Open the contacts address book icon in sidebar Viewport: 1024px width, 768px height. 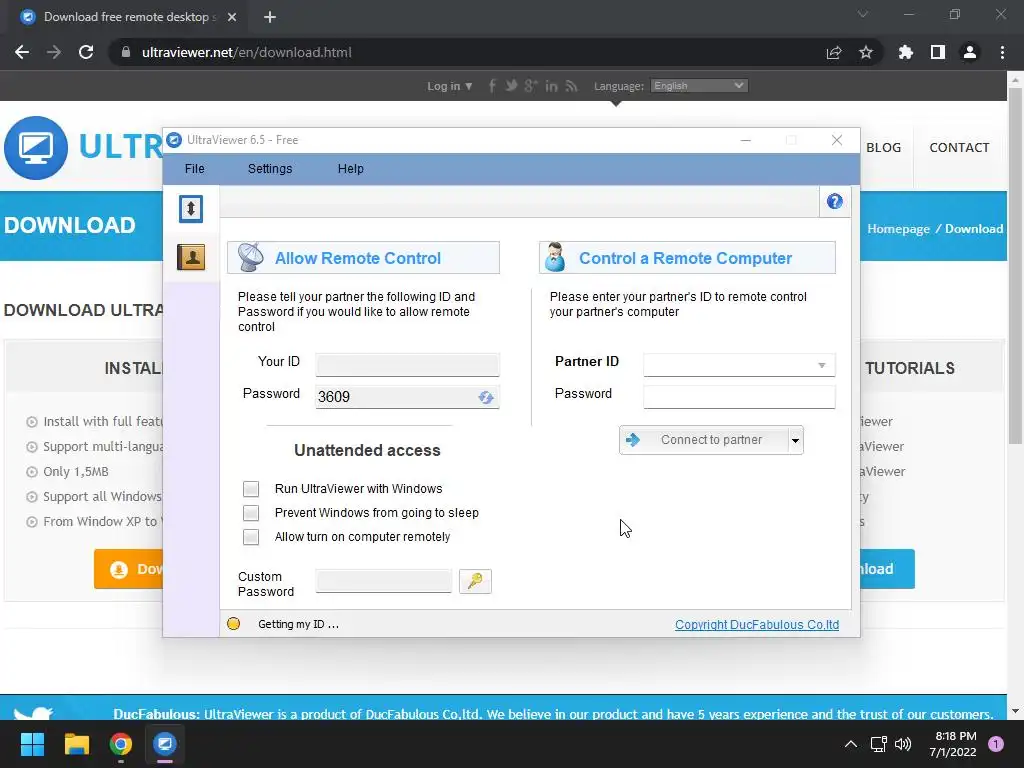[191, 257]
